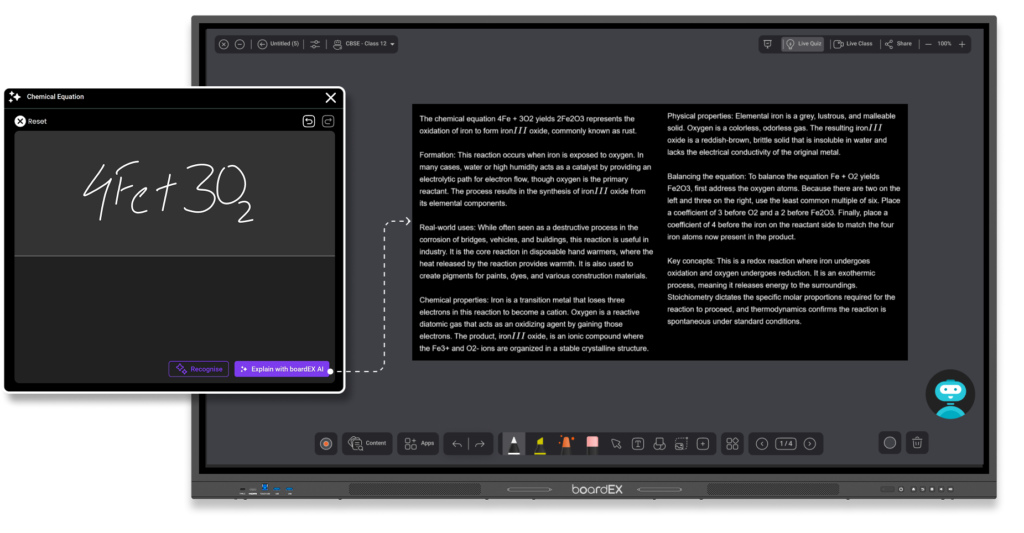Open the AI robot assistant
This screenshot has width=1024, height=533.
[948, 396]
